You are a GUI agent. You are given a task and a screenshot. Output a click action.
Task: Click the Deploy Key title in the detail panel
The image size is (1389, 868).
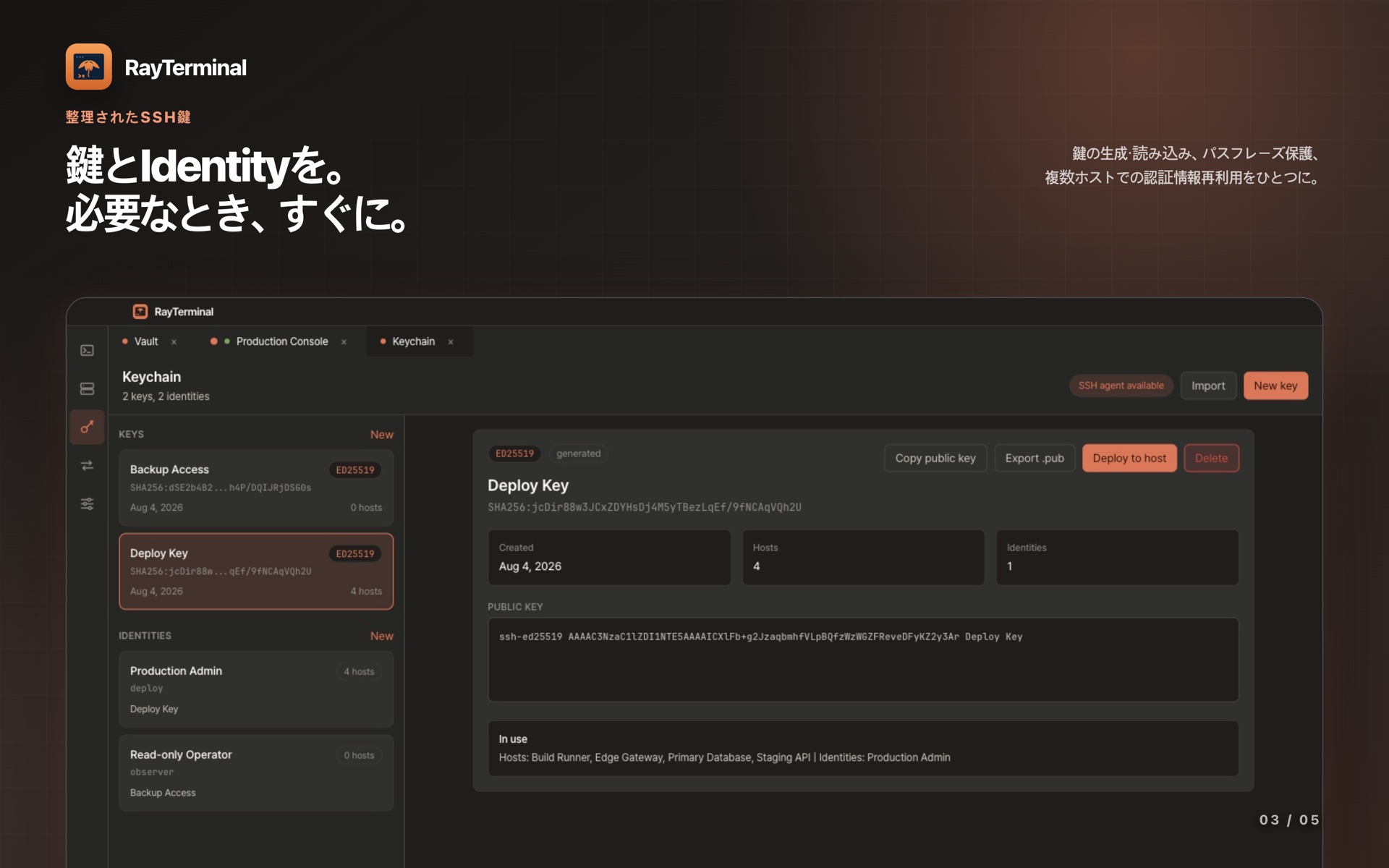(528, 485)
